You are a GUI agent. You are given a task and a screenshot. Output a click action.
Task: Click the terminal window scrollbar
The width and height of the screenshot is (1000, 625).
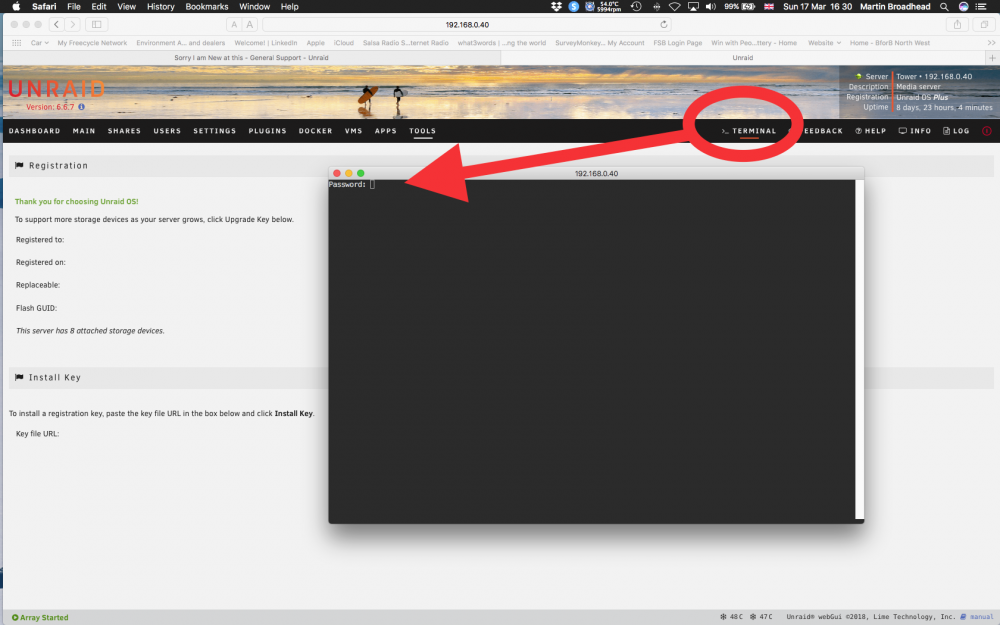point(859,349)
